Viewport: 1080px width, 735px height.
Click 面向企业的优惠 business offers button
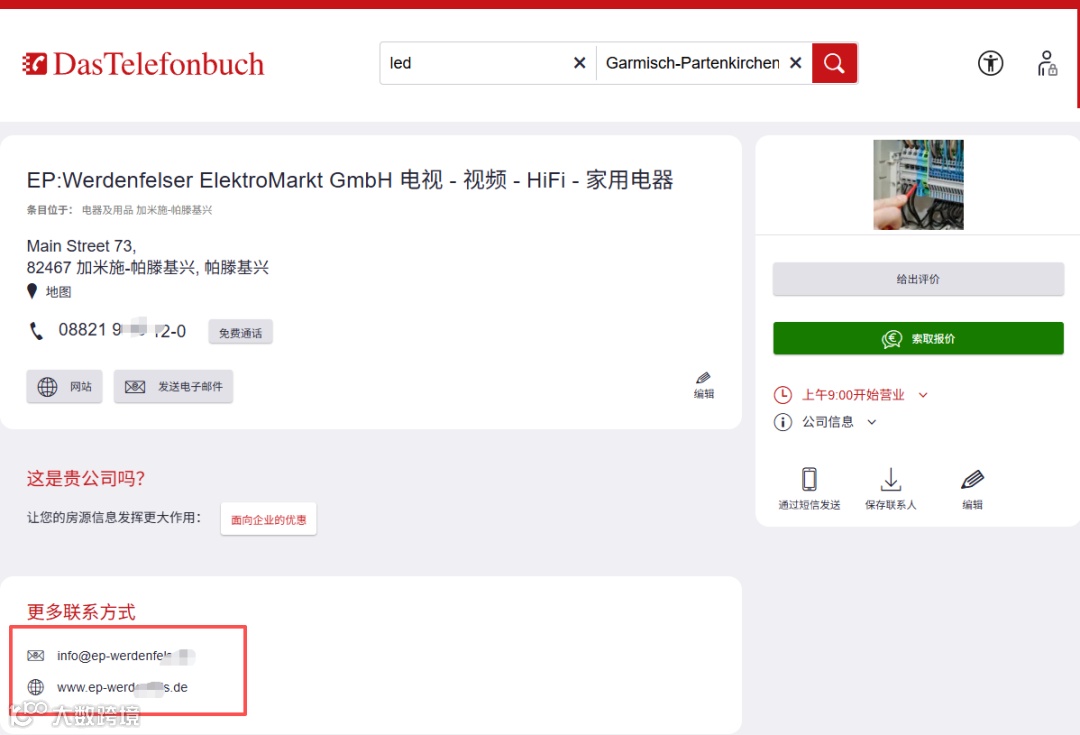point(269,519)
